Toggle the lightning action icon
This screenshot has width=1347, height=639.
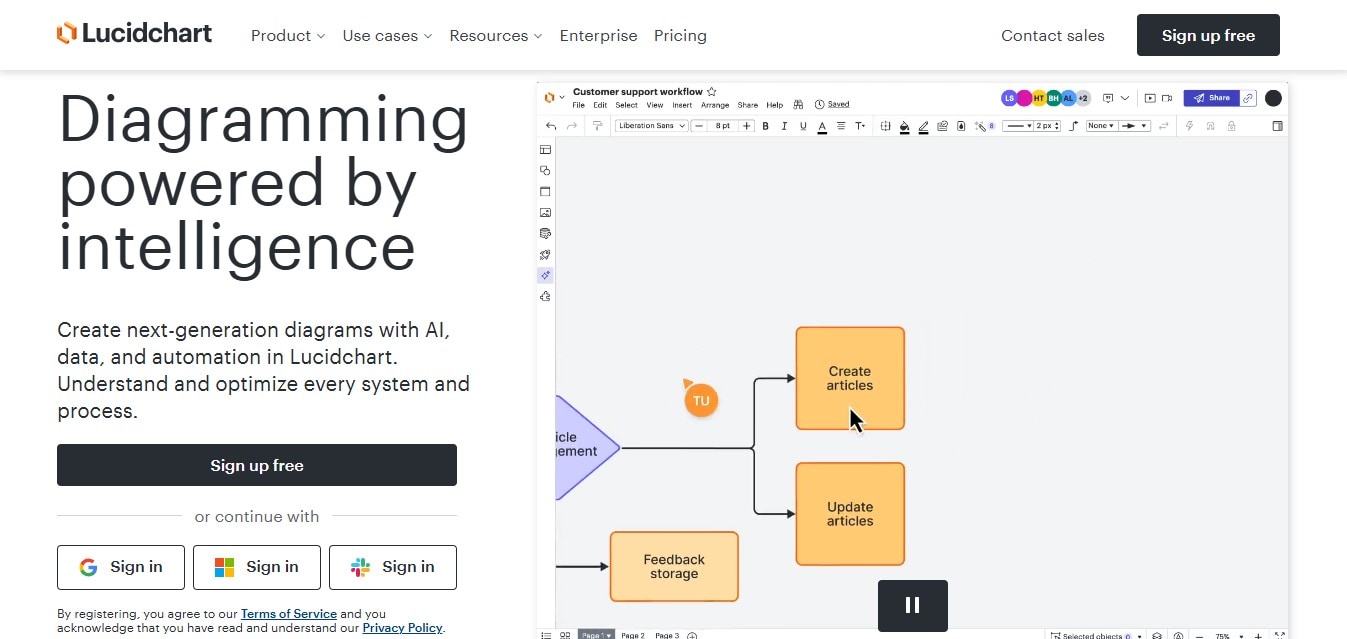point(1189,126)
